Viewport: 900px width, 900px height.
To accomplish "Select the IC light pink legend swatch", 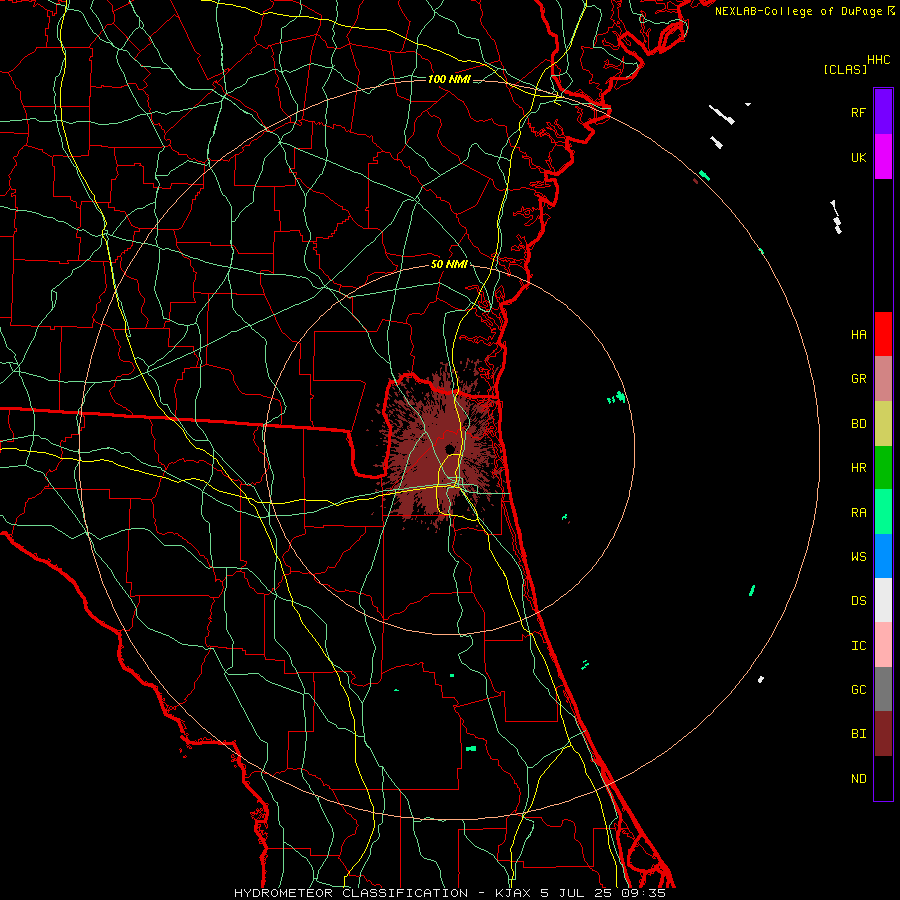I will (x=883, y=645).
